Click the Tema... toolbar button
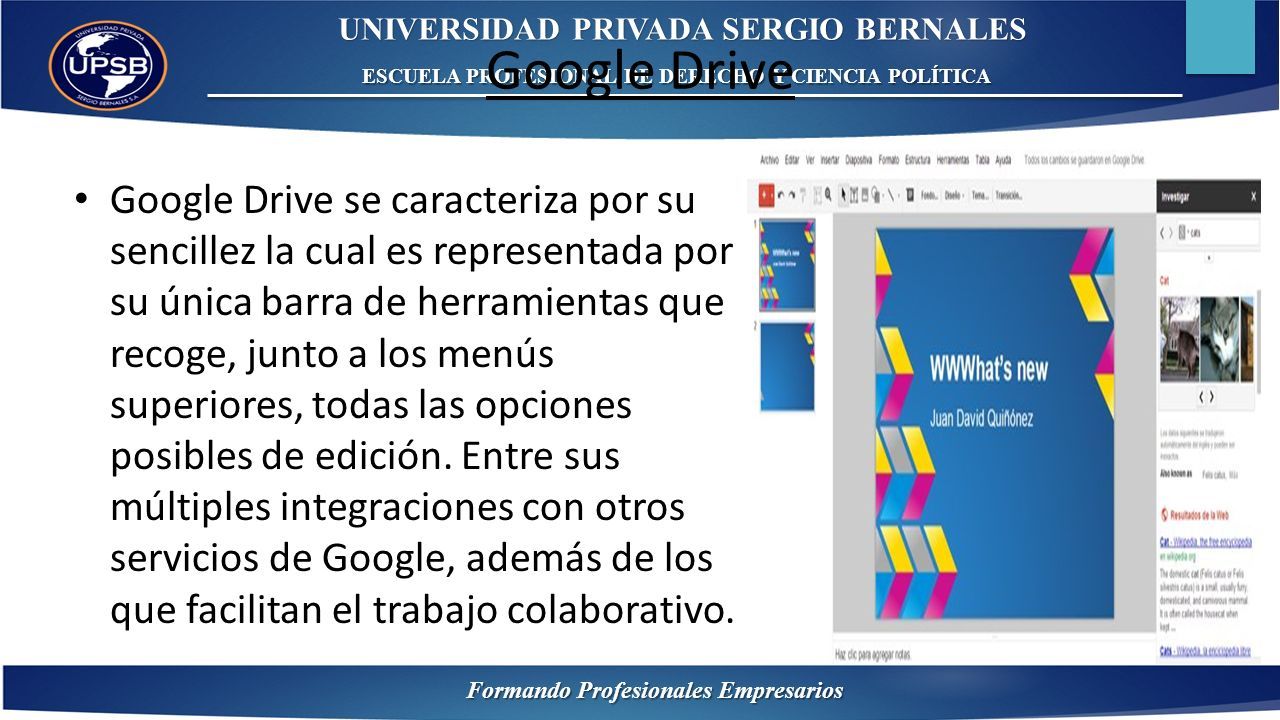The width and height of the screenshot is (1280, 720). click(980, 196)
